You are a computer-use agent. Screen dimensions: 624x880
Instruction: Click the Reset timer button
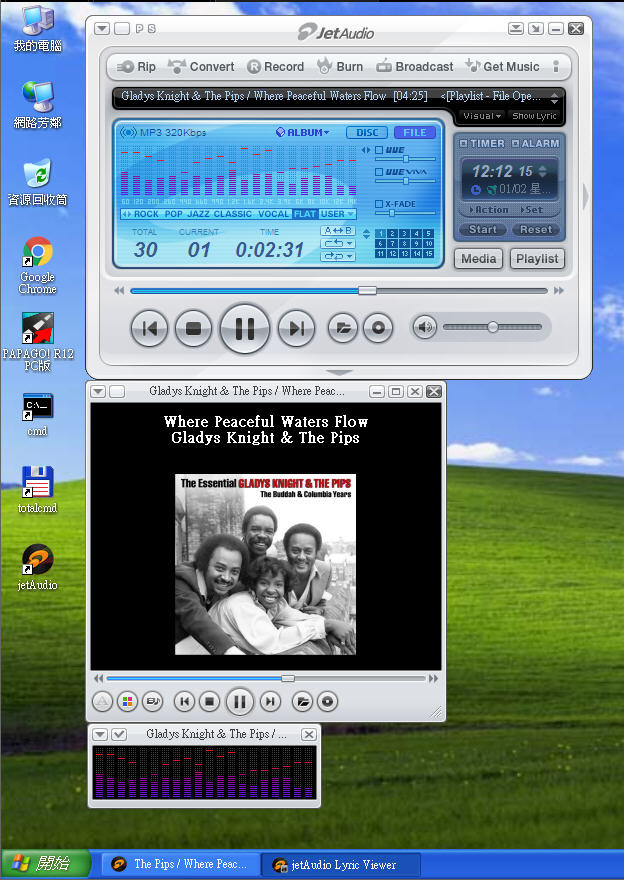click(536, 230)
